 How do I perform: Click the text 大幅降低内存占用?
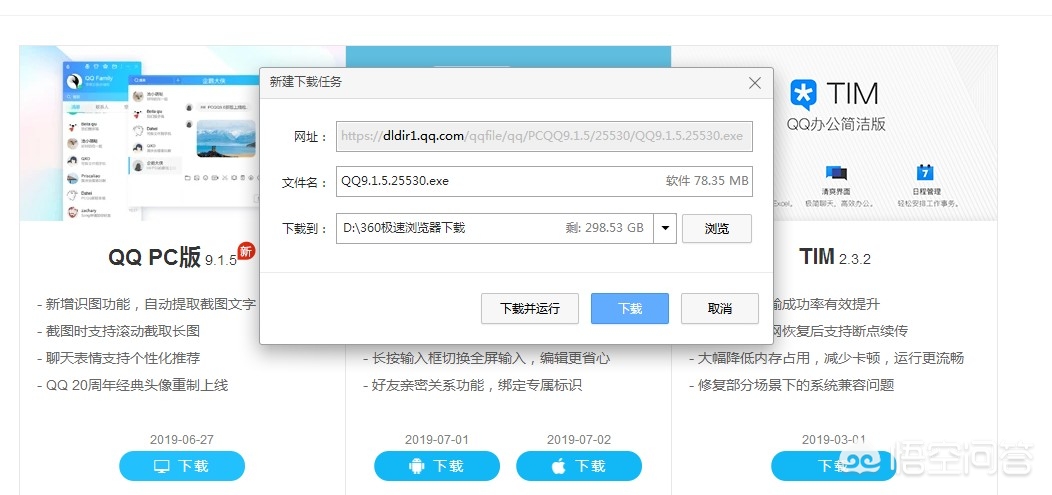tap(753, 358)
